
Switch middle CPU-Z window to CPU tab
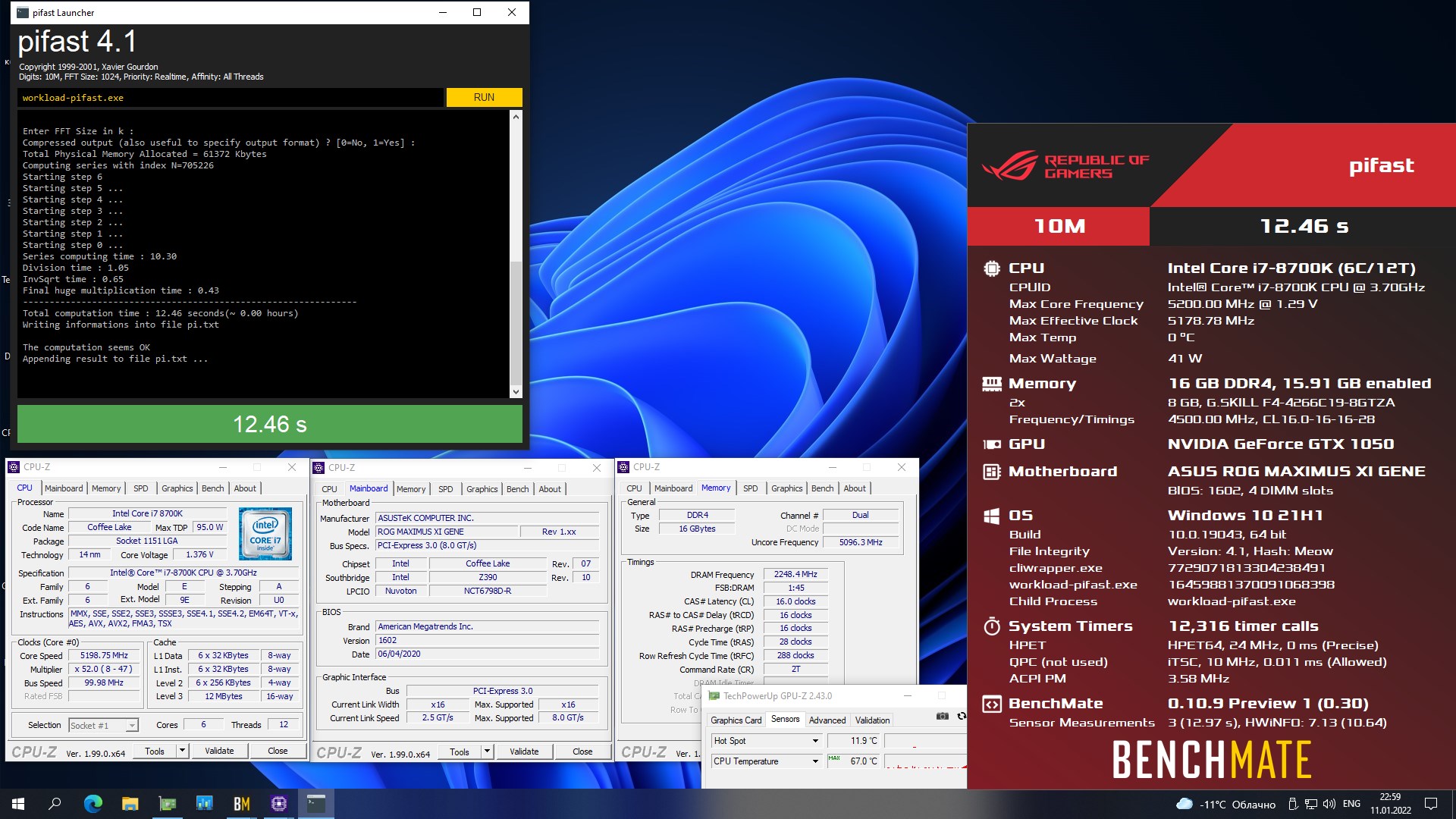tap(329, 489)
